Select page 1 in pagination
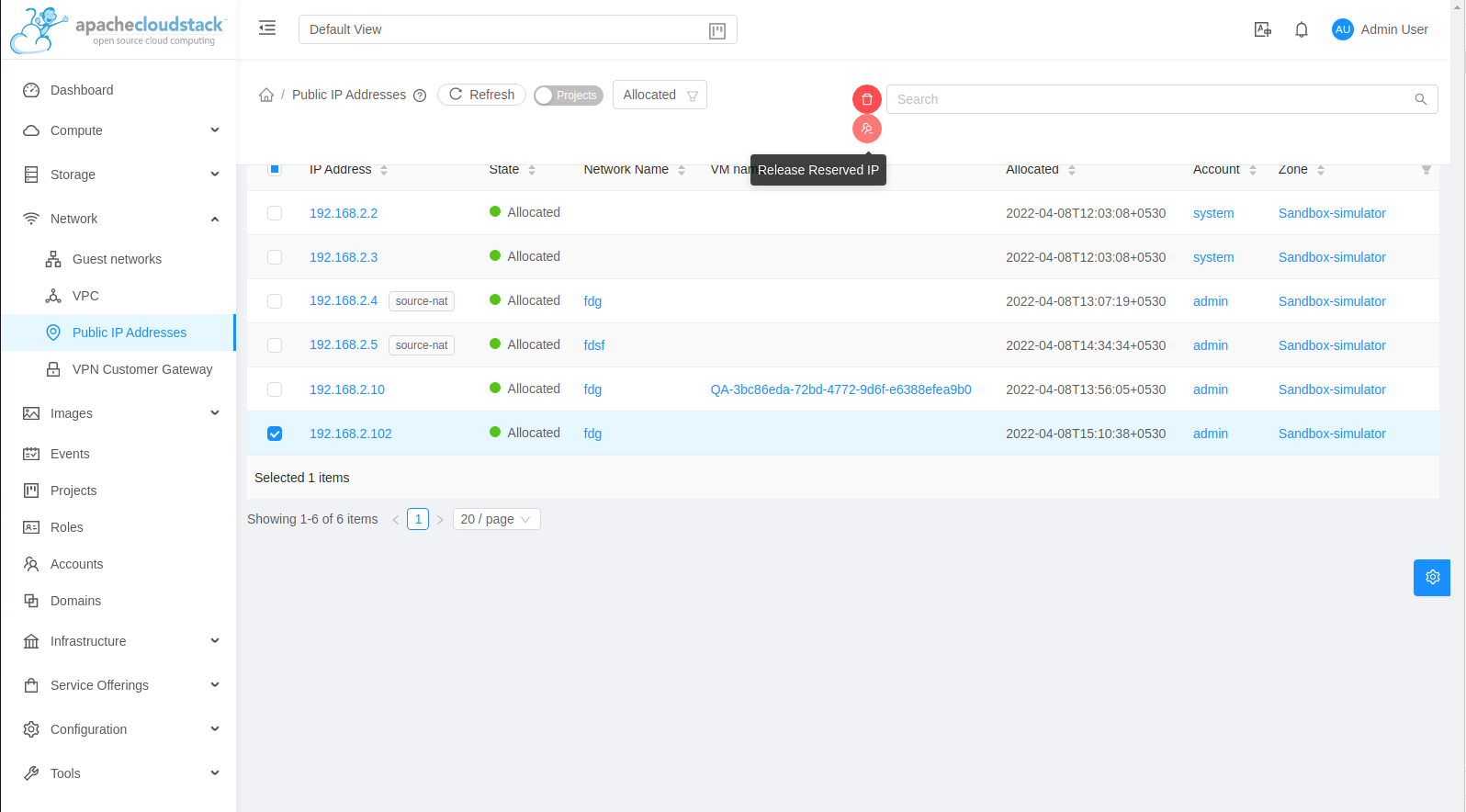This screenshot has width=1466, height=812. pos(418,519)
